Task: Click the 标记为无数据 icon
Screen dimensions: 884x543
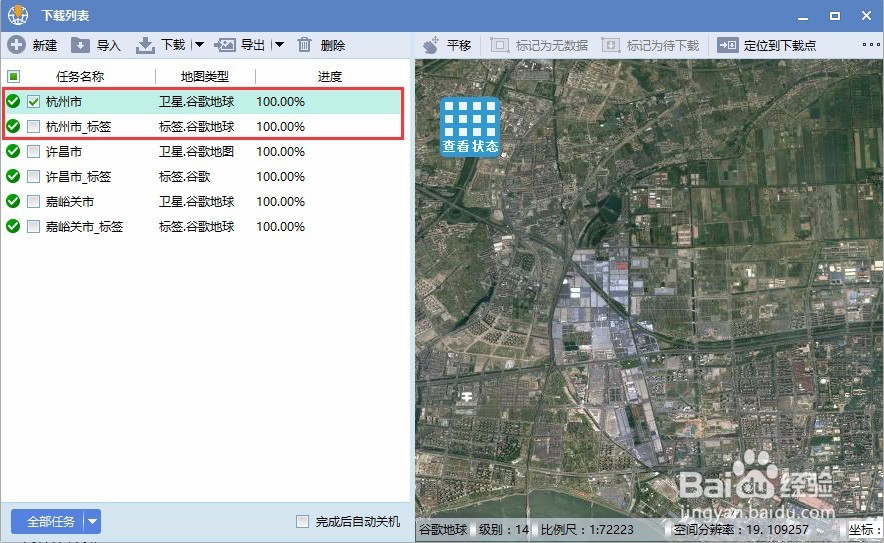Action: click(500, 45)
